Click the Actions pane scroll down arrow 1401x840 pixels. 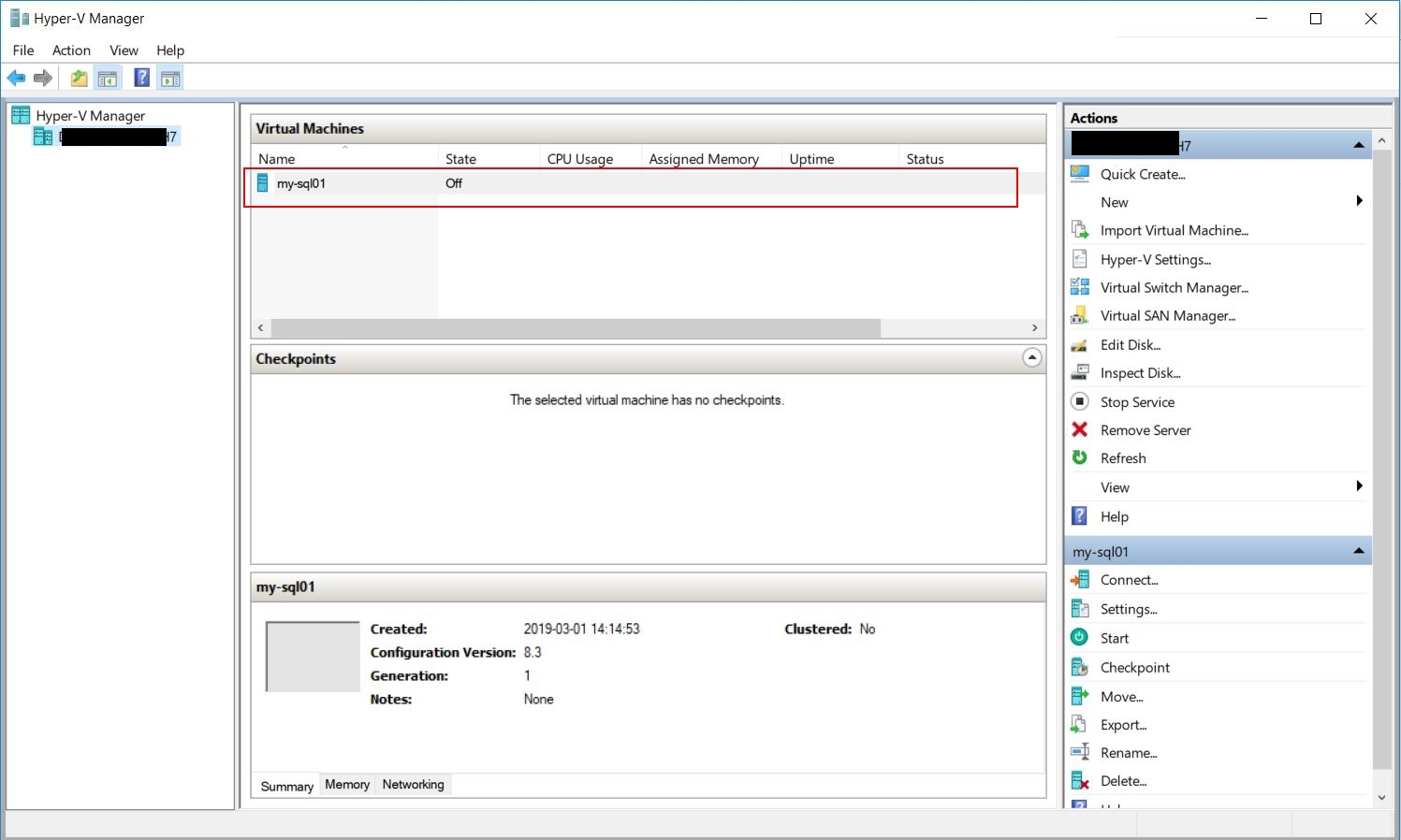pyautogui.click(x=1382, y=797)
